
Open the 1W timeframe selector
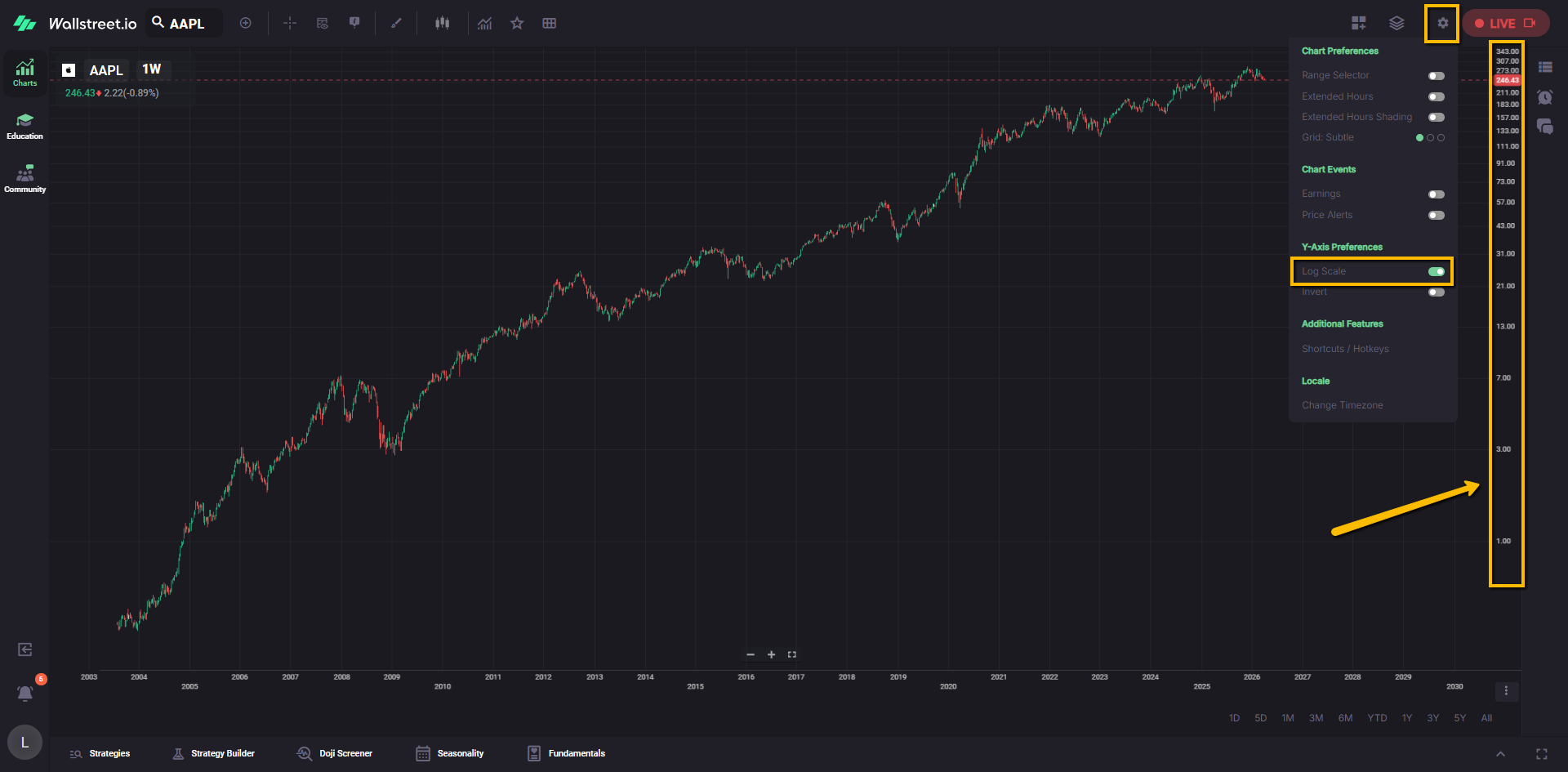152,69
